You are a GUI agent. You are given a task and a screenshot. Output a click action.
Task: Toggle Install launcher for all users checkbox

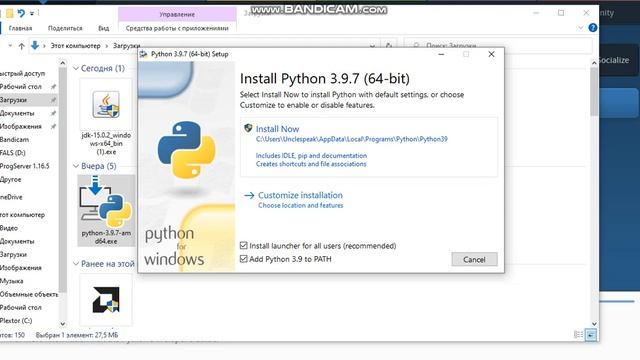tap(244, 245)
